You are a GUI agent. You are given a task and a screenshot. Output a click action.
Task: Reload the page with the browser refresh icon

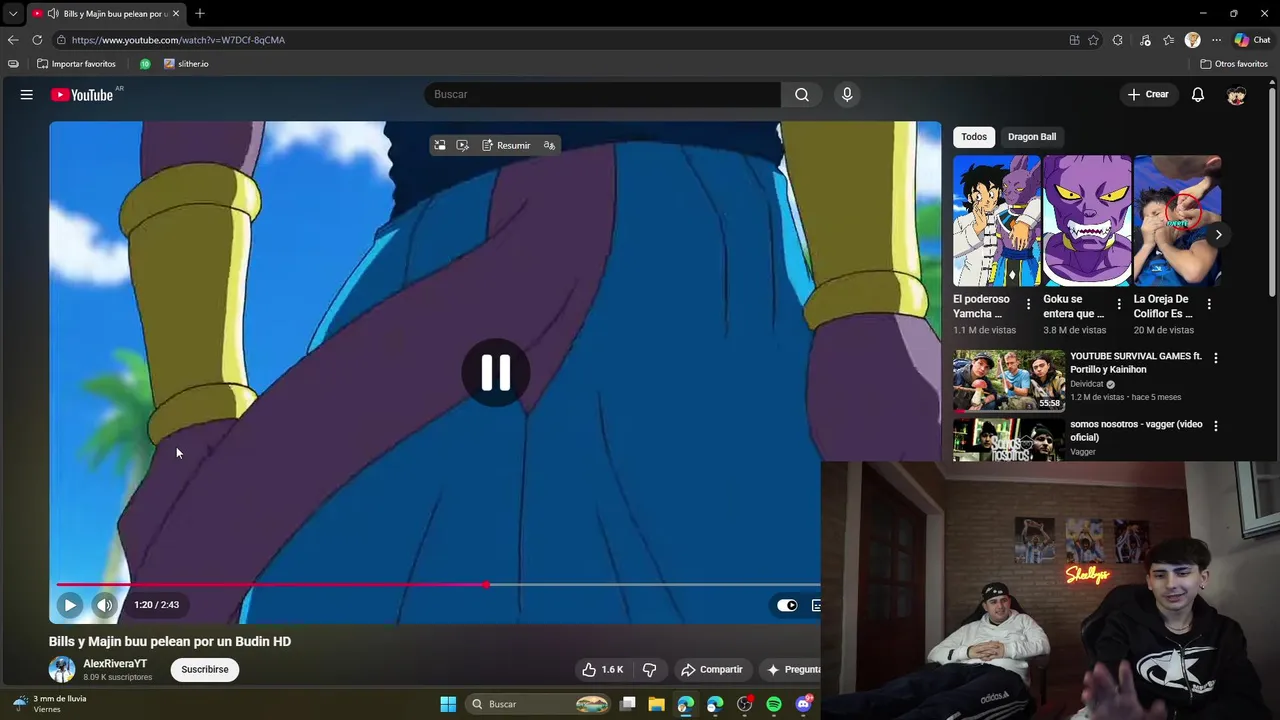point(37,40)
